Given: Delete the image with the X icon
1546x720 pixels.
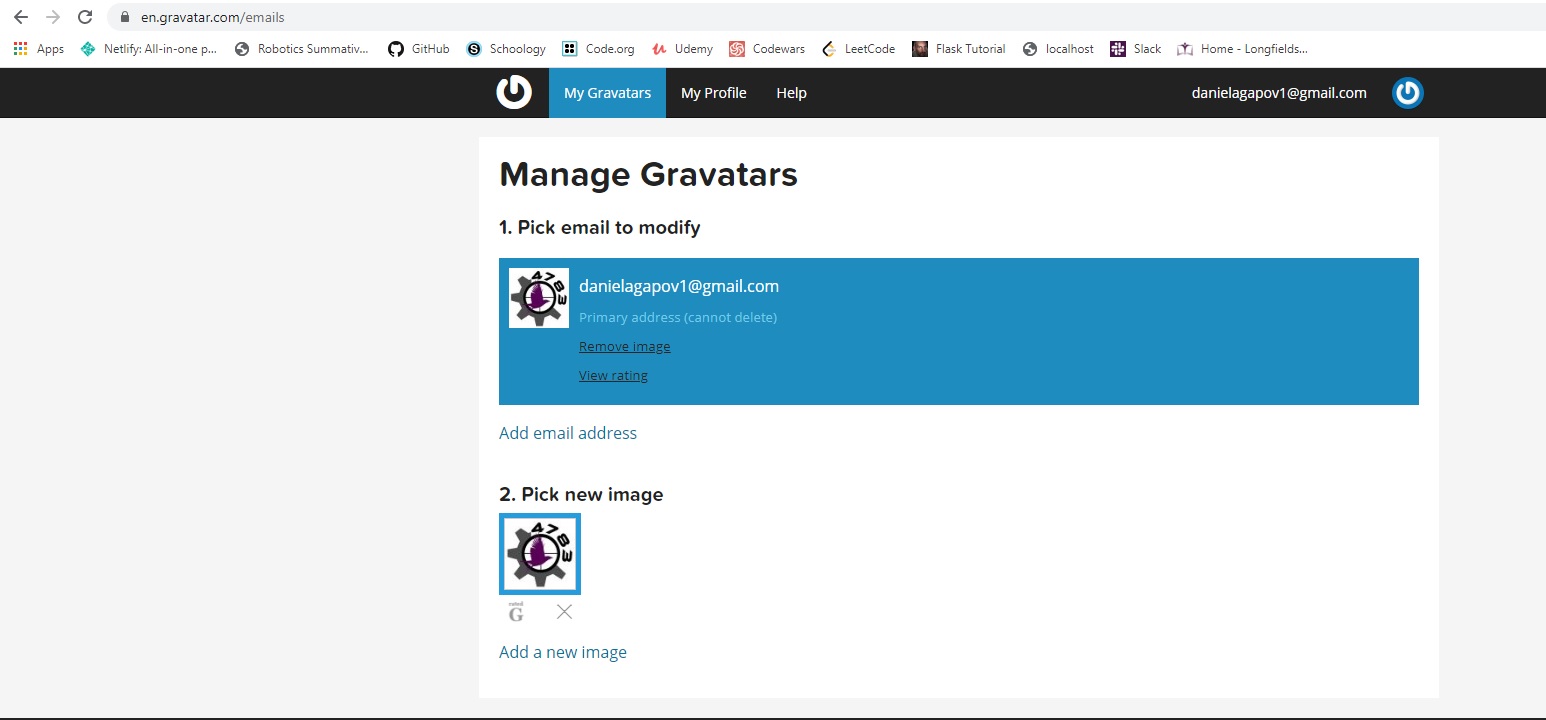Looking at the screenshot, I should [x=564, y=612].
